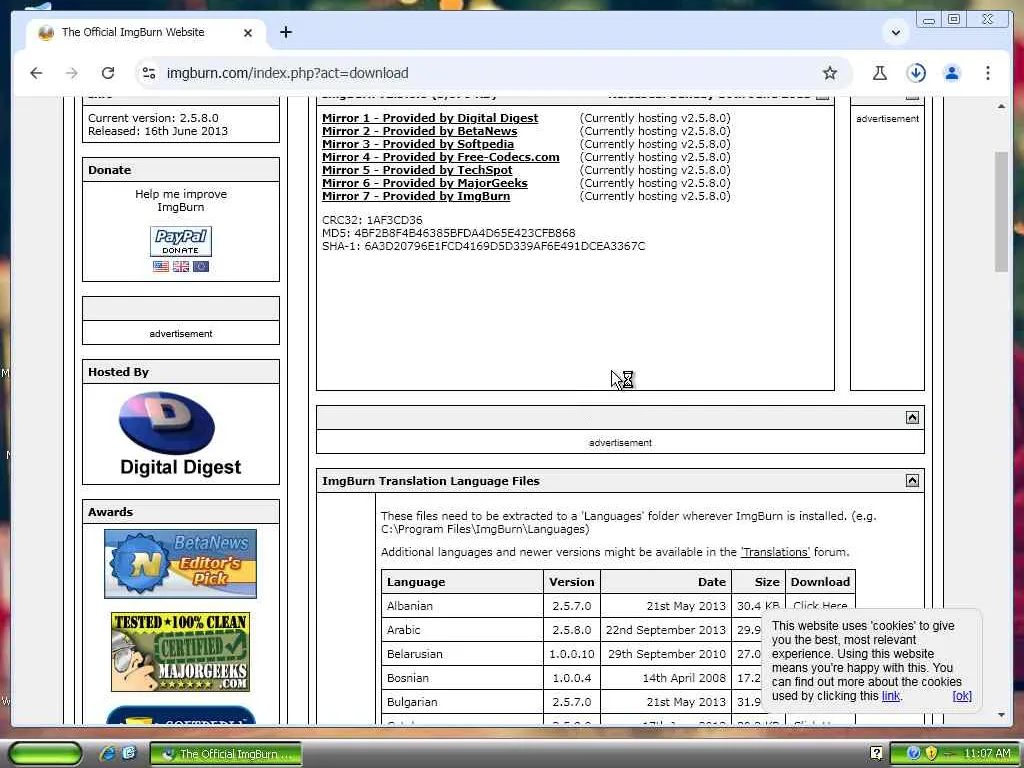The width and height of the screenshot is (1024, 768).
Task: Reload the ImgBurn page
Action: click(x=108, y=73)
